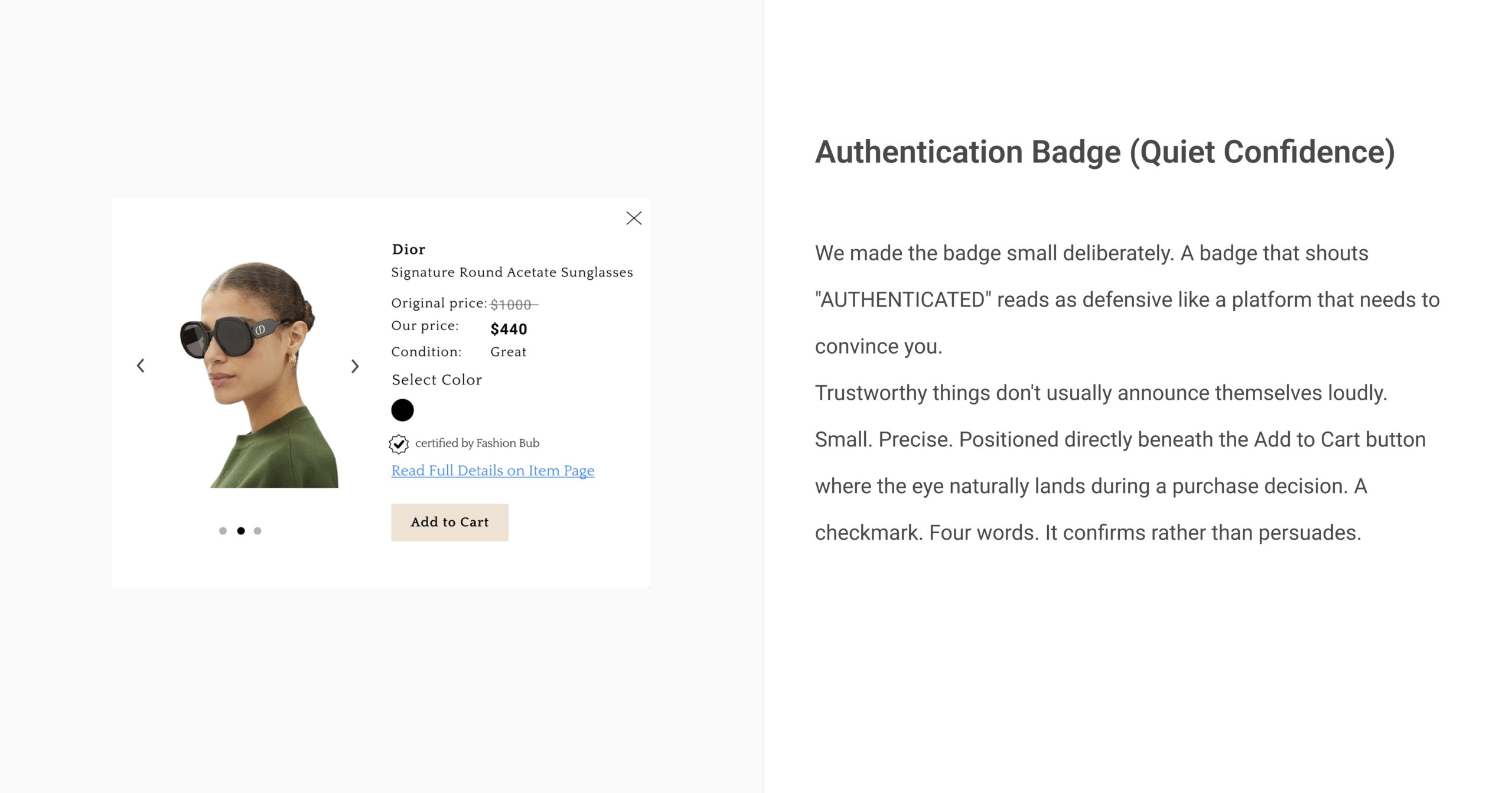Select the black color swatch
The height and width of the screenshot is (793, 1512).
(x=402, y=410)
